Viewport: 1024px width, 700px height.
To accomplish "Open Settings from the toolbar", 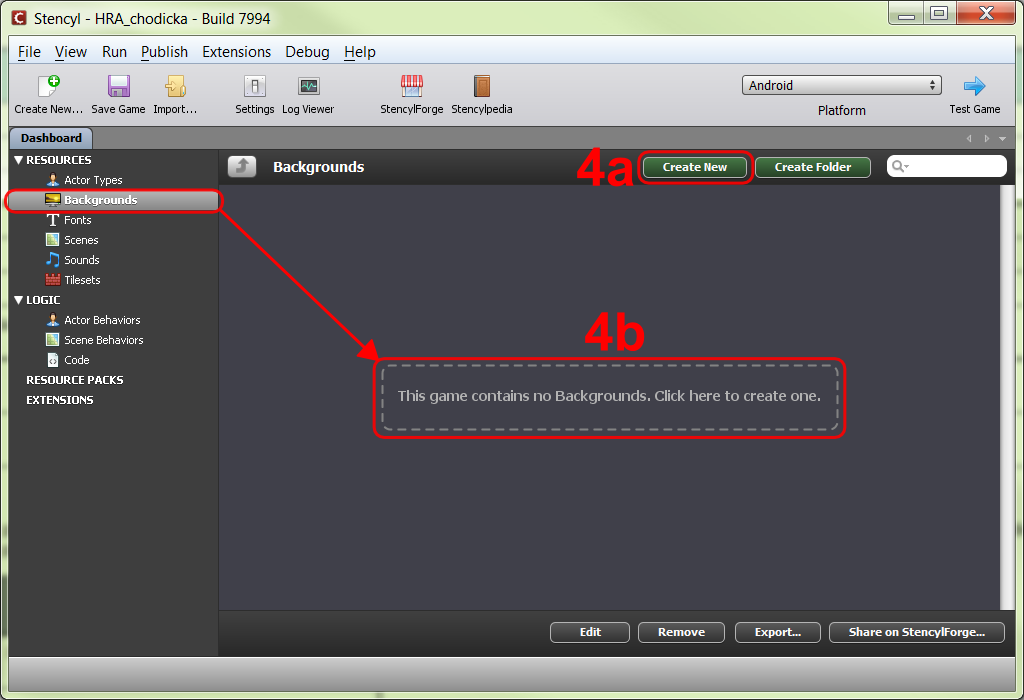I will 255,86.
